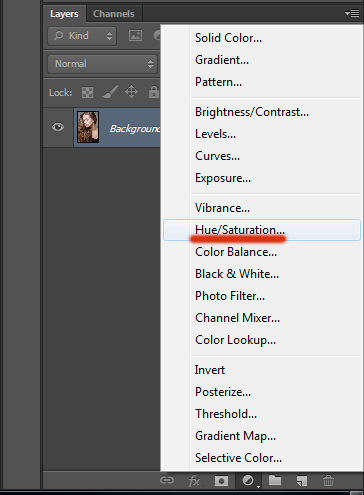The width and height of the screenshot is (364, 495).
Task: Toggle Lock all padlock icon
Action: pyautogui.click(x=154, y=92)
